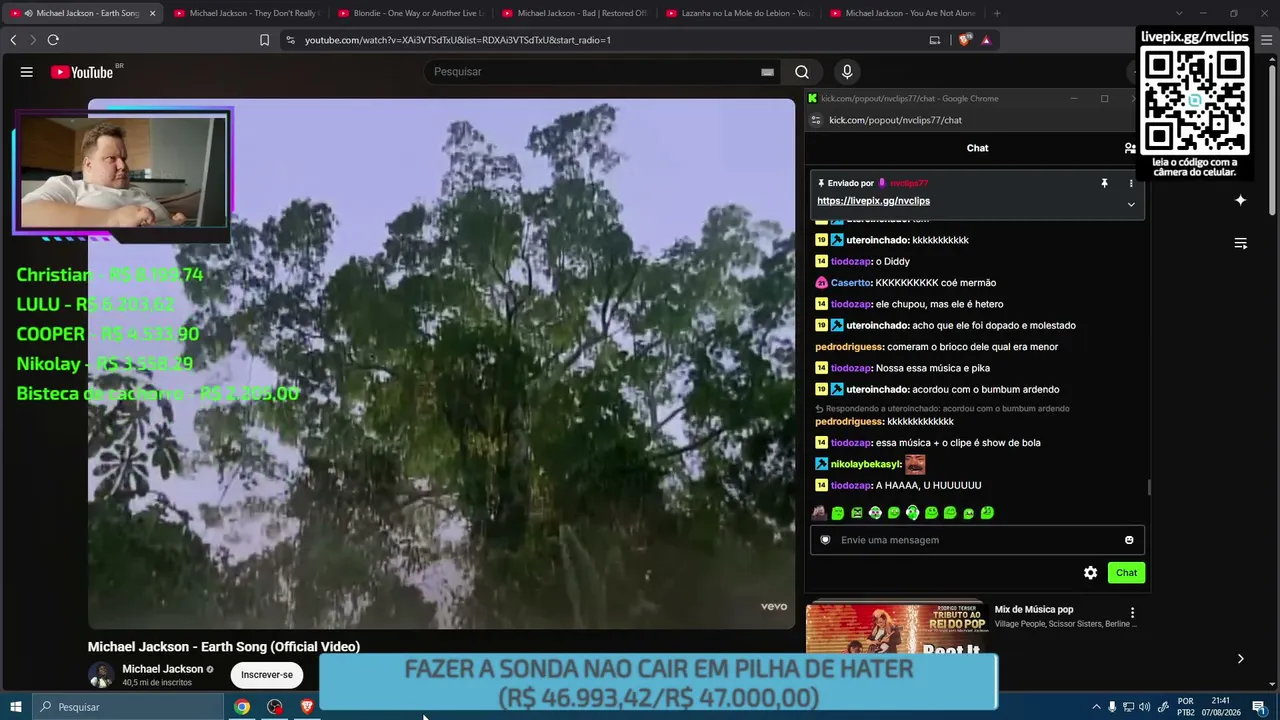Expand the pinned message chevron
The height and width of the screenshot is (720, 1280).
click(1131, 204)
